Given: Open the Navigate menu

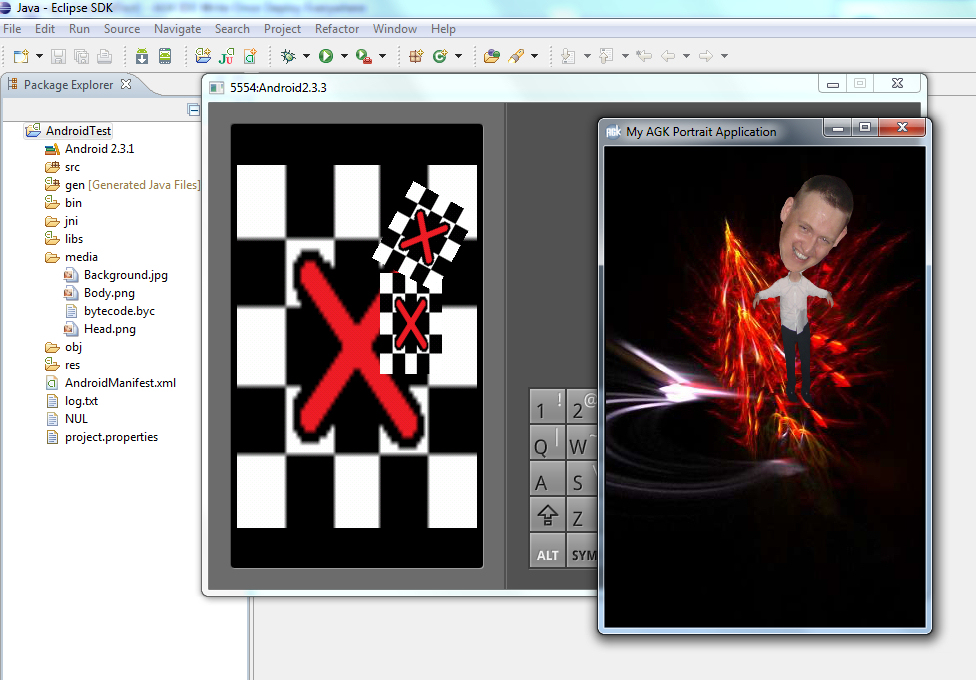Looking at the screenshot, I should coord(177,29).
